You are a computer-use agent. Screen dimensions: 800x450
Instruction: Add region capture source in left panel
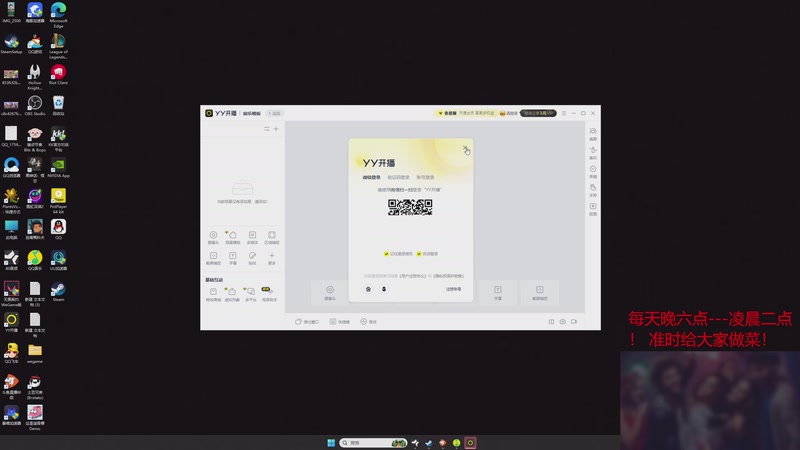click(x=272, y=237)
